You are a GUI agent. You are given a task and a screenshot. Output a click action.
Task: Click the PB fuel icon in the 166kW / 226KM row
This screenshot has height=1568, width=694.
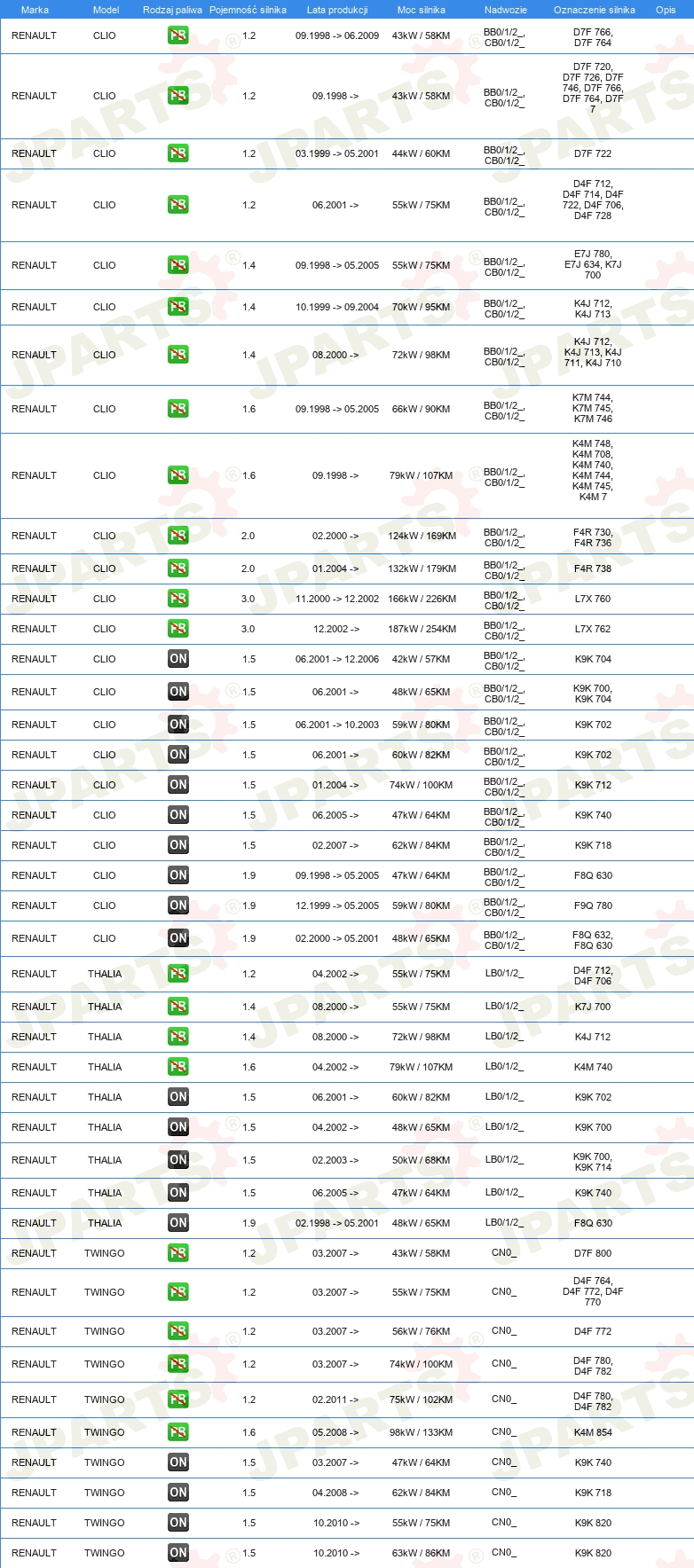178,599
